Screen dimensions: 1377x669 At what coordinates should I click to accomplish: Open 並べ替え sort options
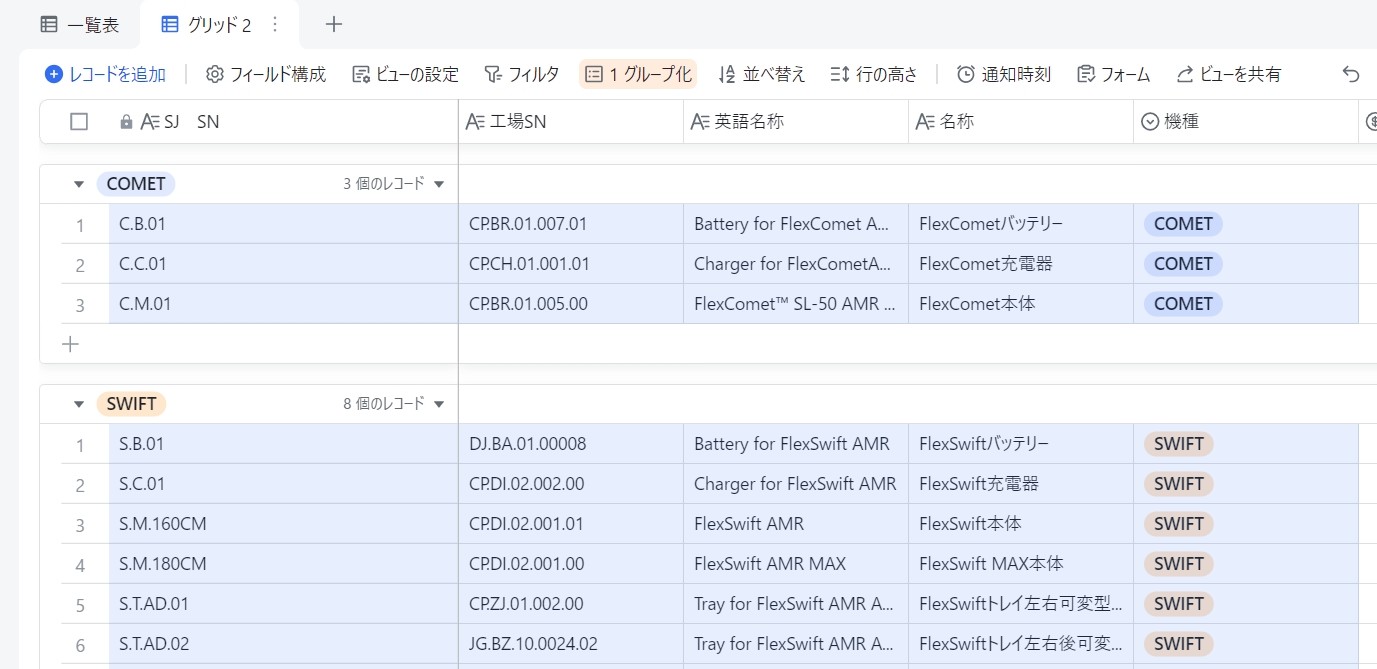click(762, 74)
